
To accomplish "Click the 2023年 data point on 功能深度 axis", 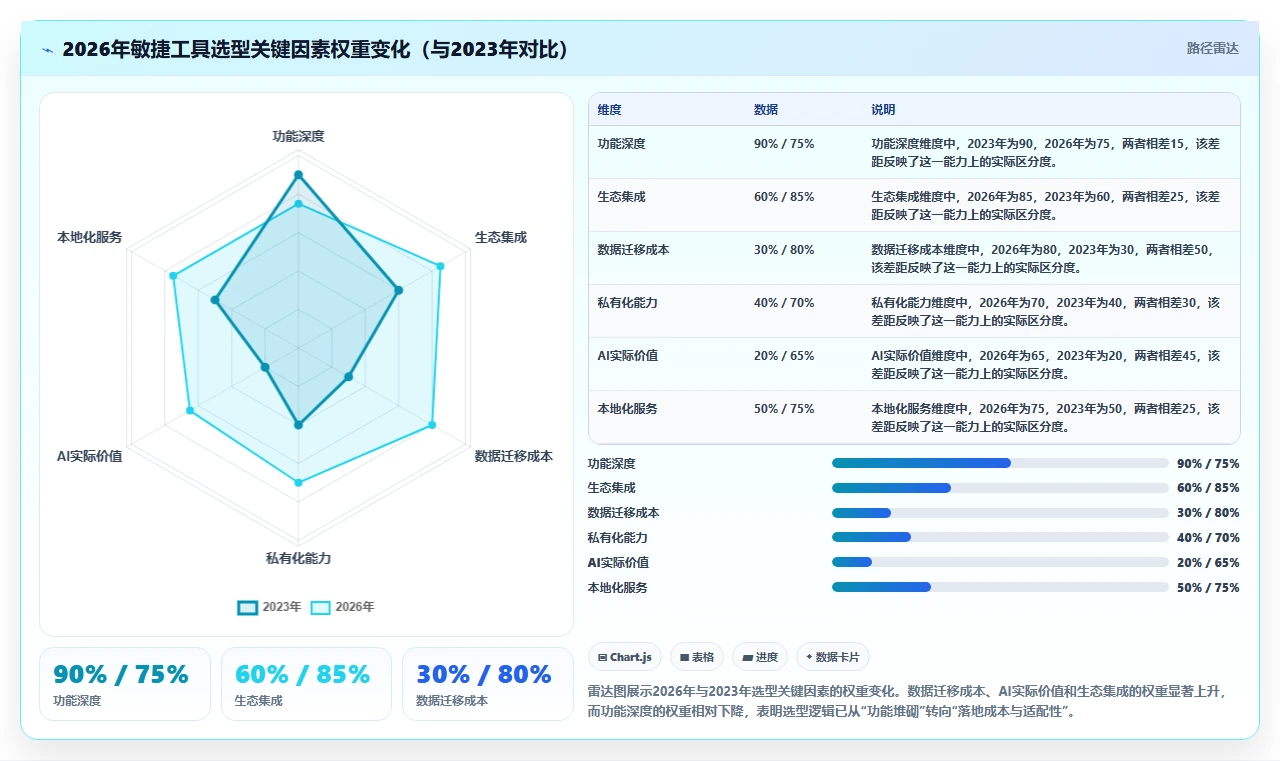I will tap(298, 175).
